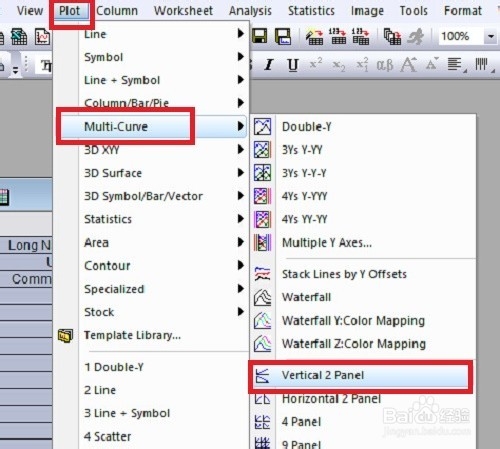Increase font size with large A
Screen dimensions: 500x449
click(x=409, y=65)
